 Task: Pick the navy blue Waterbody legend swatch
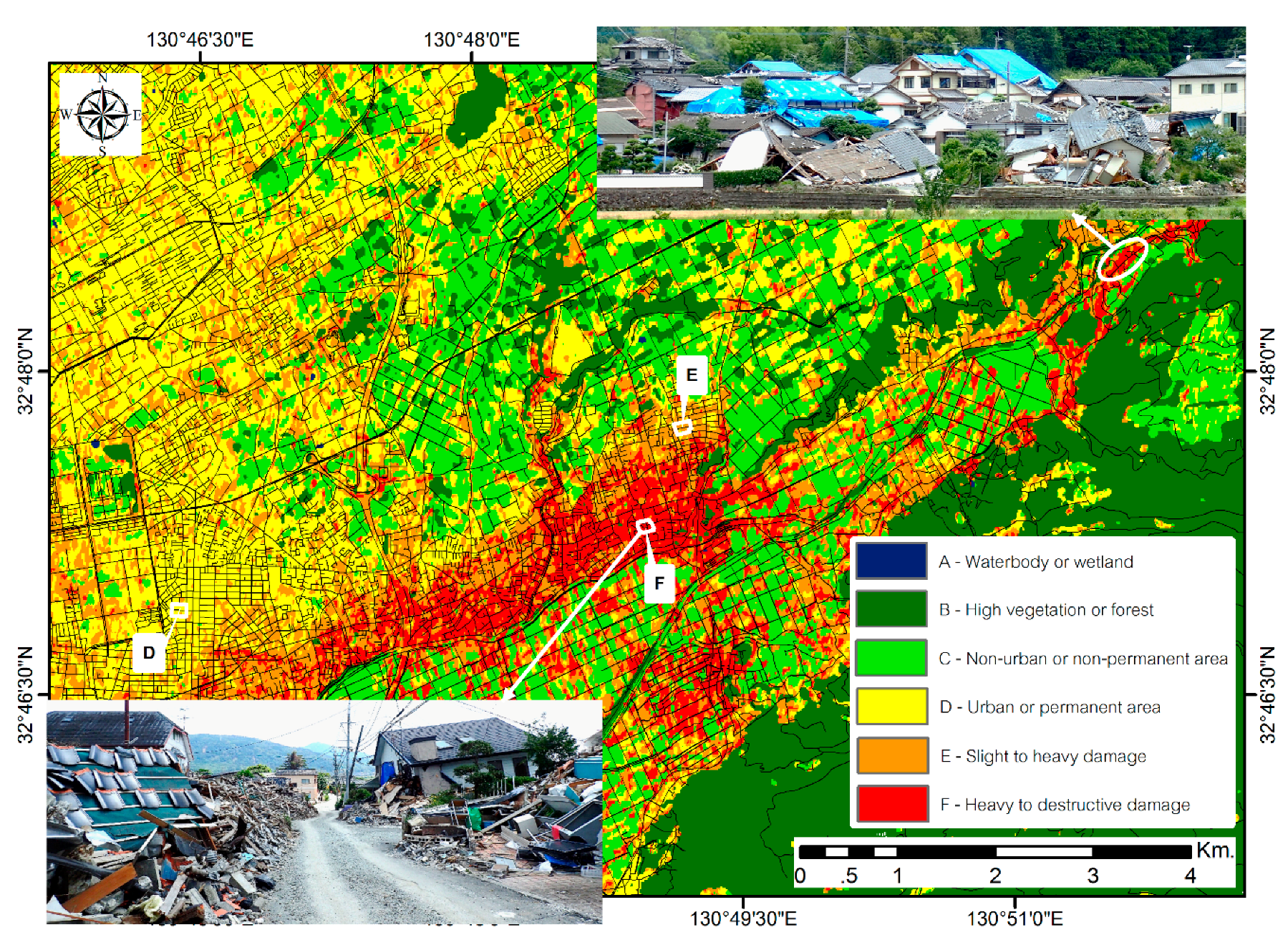click(891, 561)
